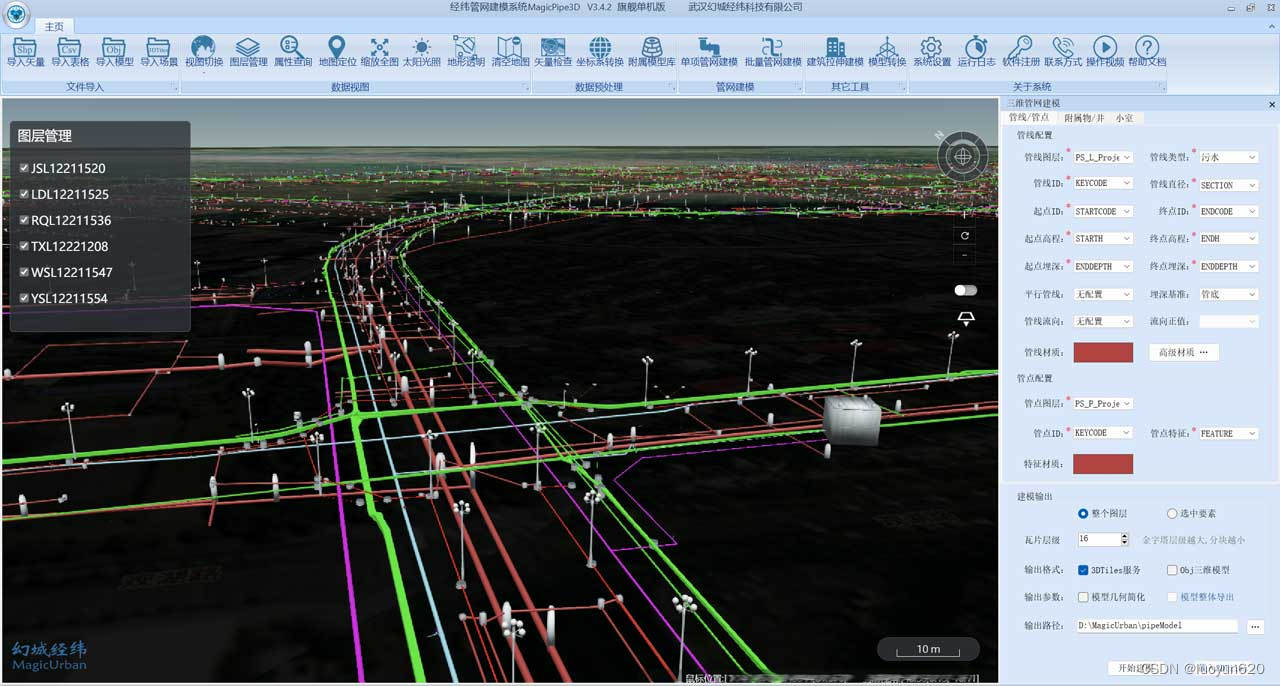Click the map rotate reset button
The image size is (1280, 686).
click(x=964, y=236)
